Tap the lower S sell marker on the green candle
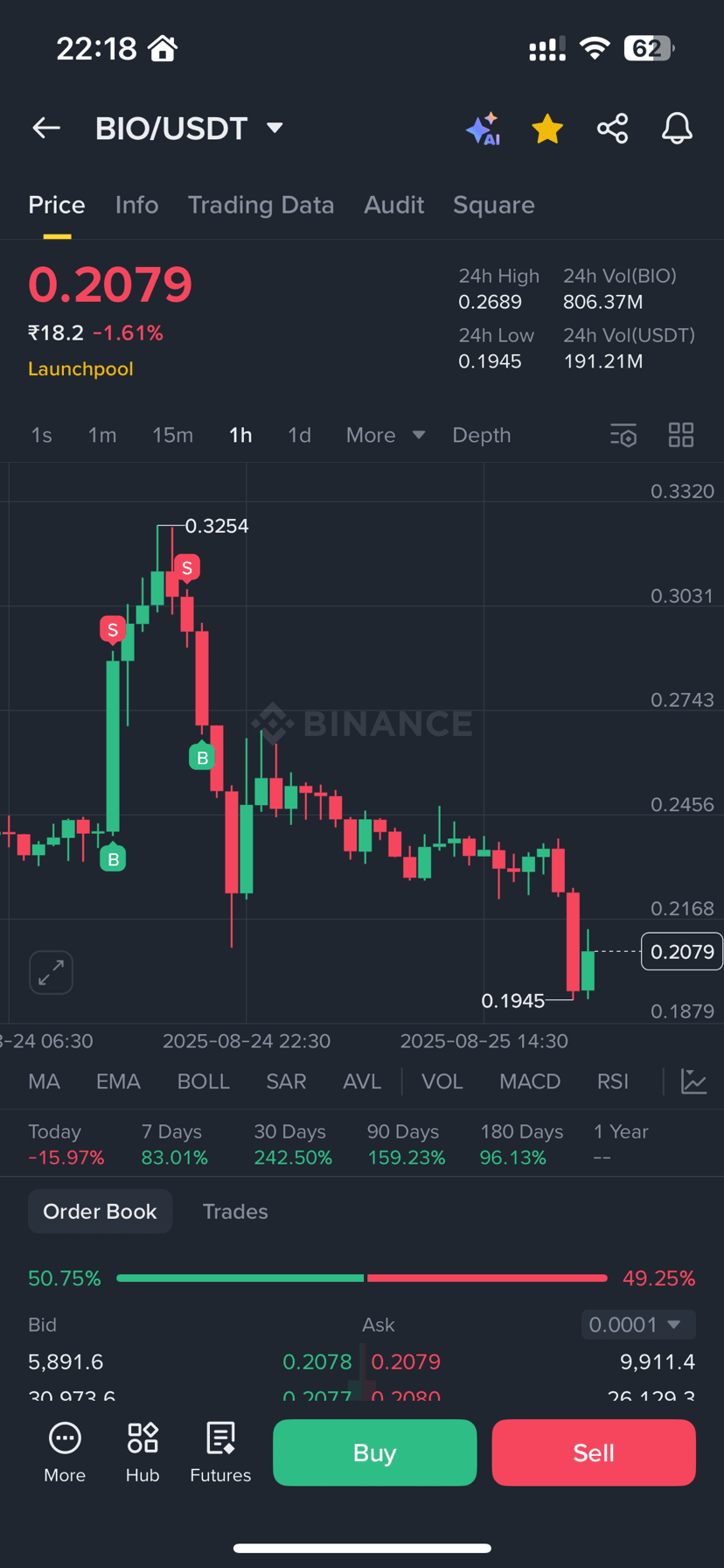The width and height of the screenshot is (724, 1568). tap(112, 630)
